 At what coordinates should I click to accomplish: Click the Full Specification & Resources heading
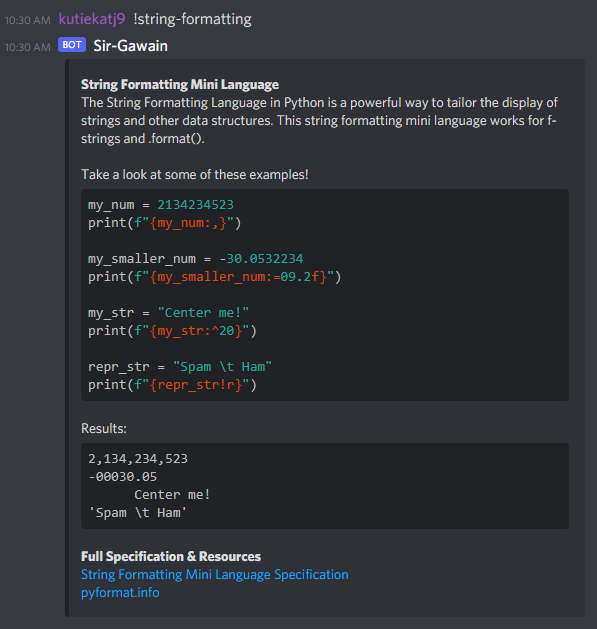[171, 556]
